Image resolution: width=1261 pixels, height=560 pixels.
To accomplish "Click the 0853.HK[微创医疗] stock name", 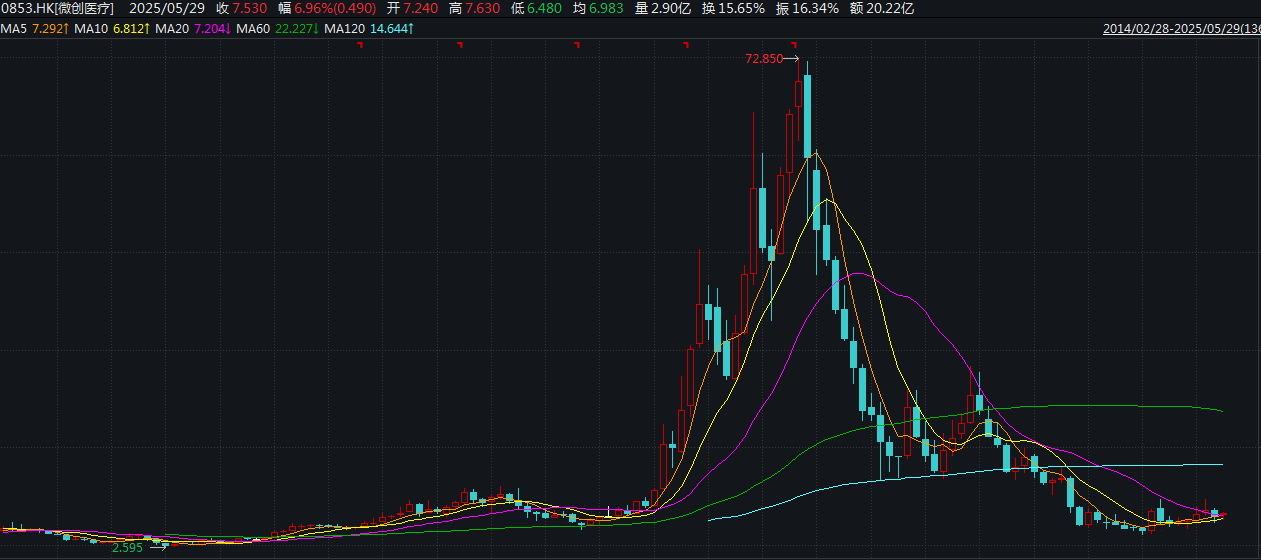I will 58,9.
